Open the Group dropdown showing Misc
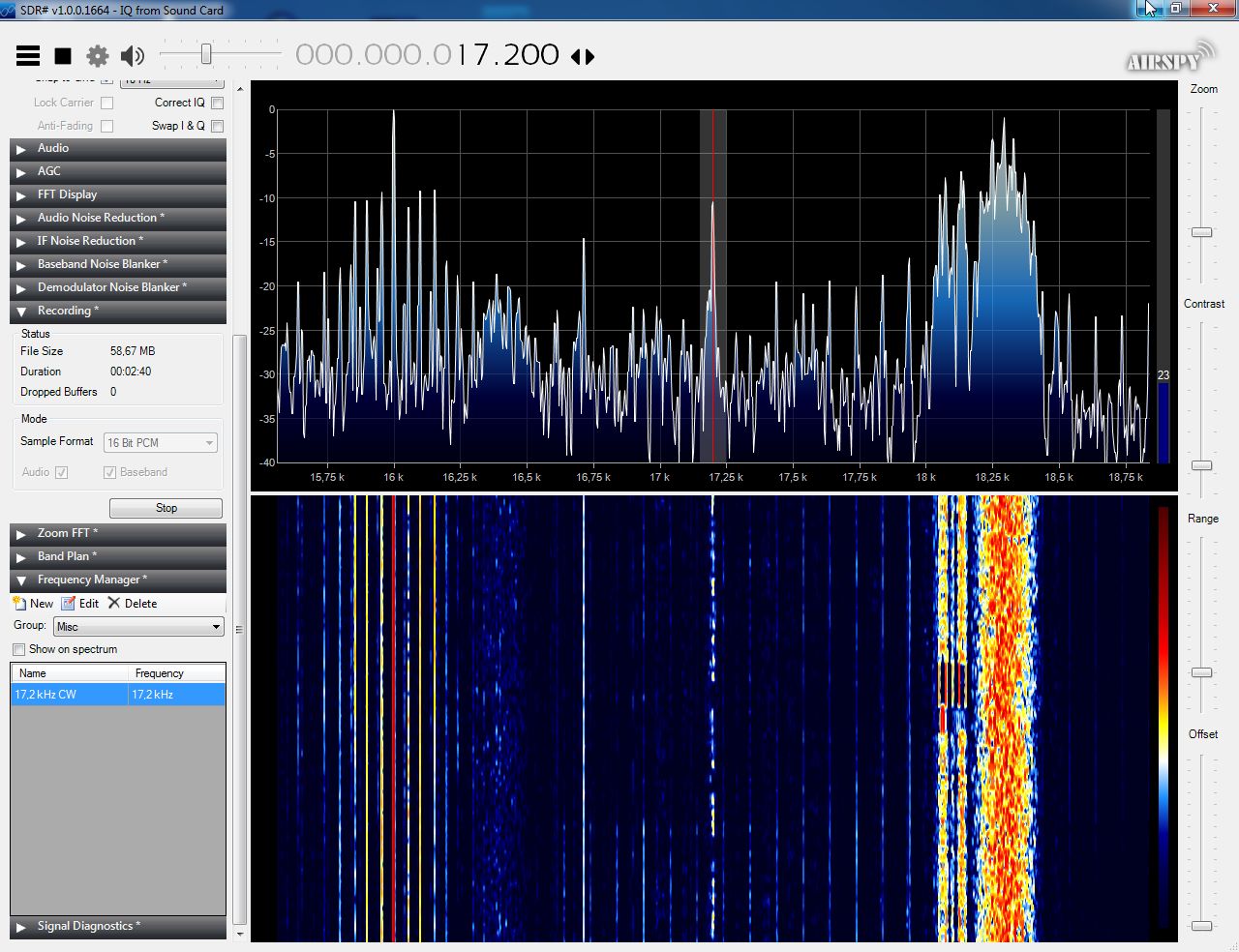Viewport: 1239px width, 952px height. (138, 627)
